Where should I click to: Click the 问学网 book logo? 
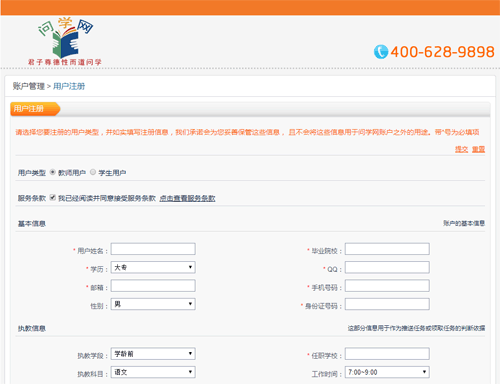click(65, 41)
